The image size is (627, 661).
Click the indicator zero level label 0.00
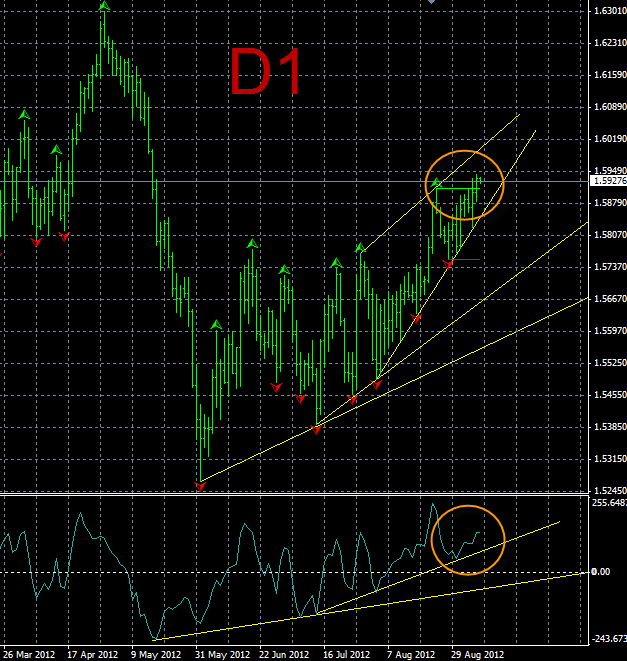click(601, 572)
